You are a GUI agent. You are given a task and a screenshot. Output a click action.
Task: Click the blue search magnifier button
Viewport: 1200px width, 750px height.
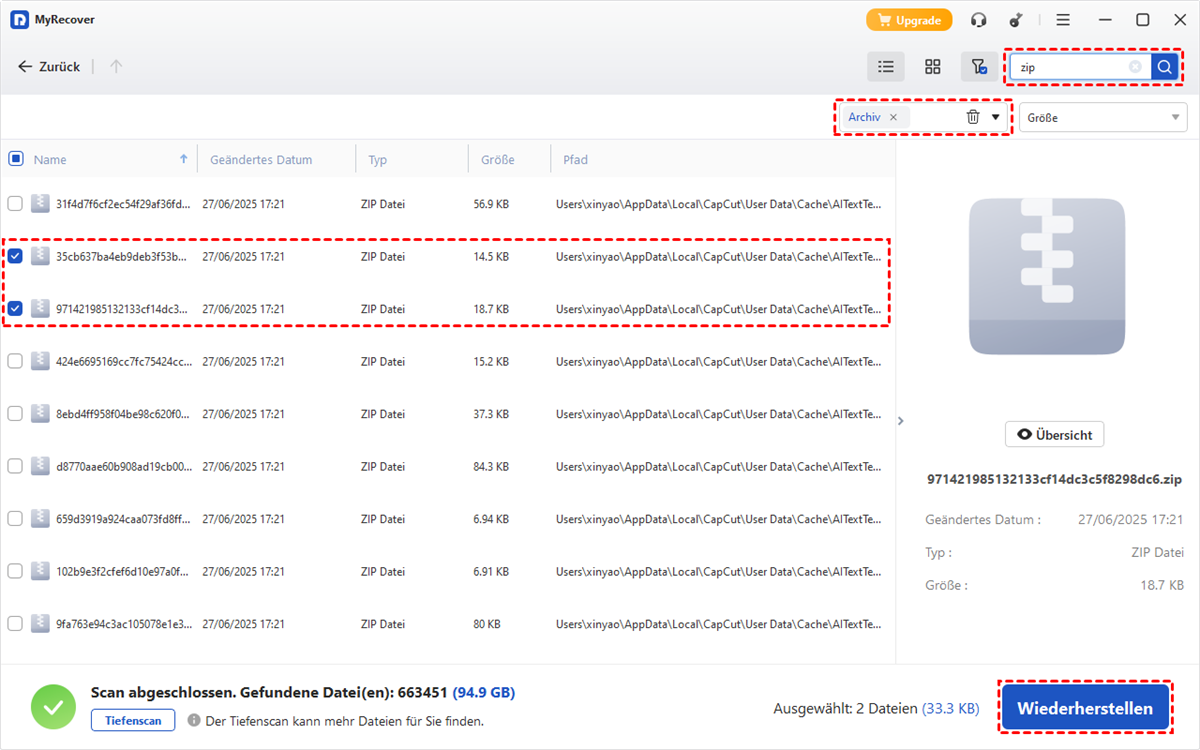click(1165, 67)
